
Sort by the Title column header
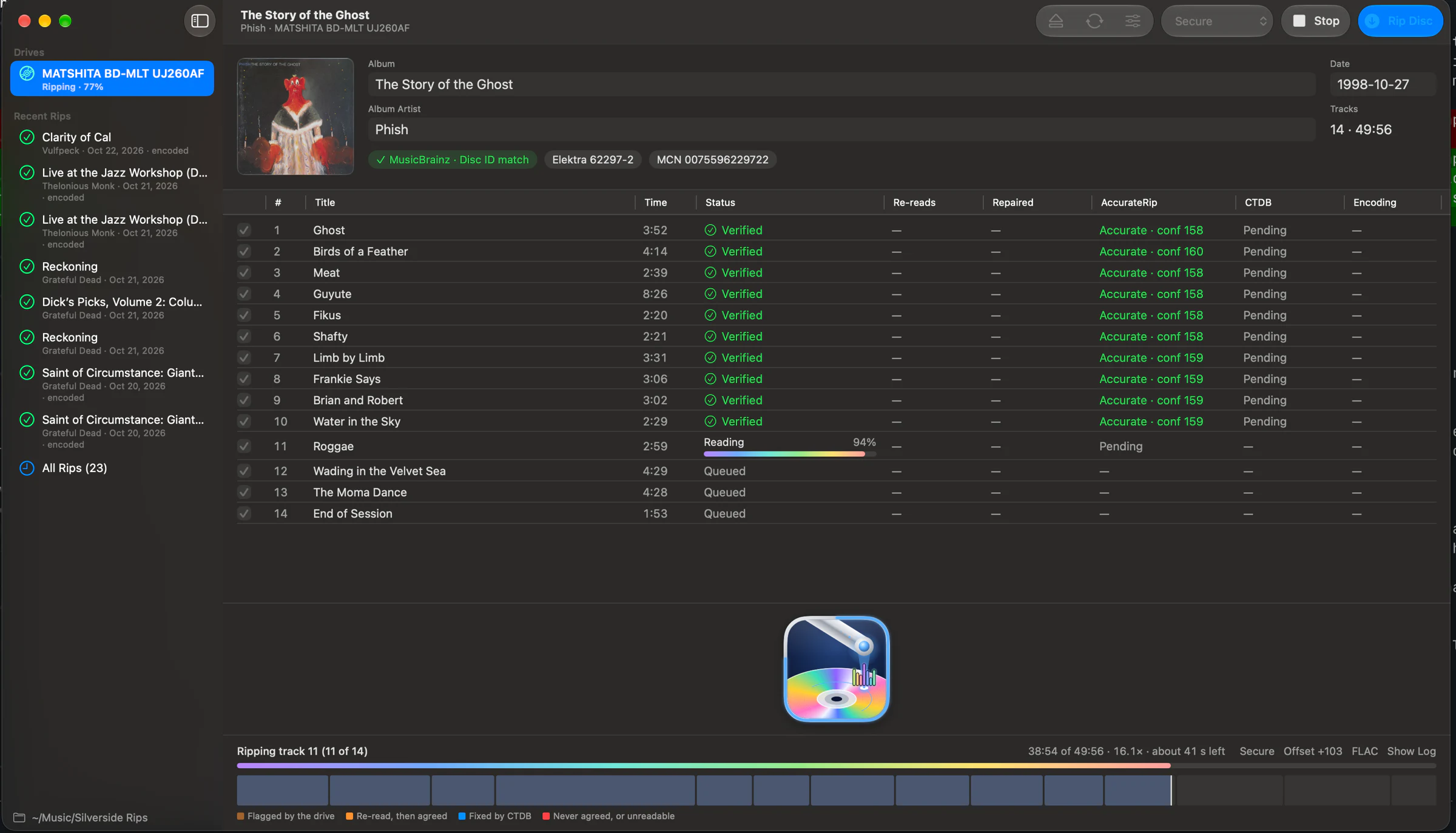coord(325,203)
